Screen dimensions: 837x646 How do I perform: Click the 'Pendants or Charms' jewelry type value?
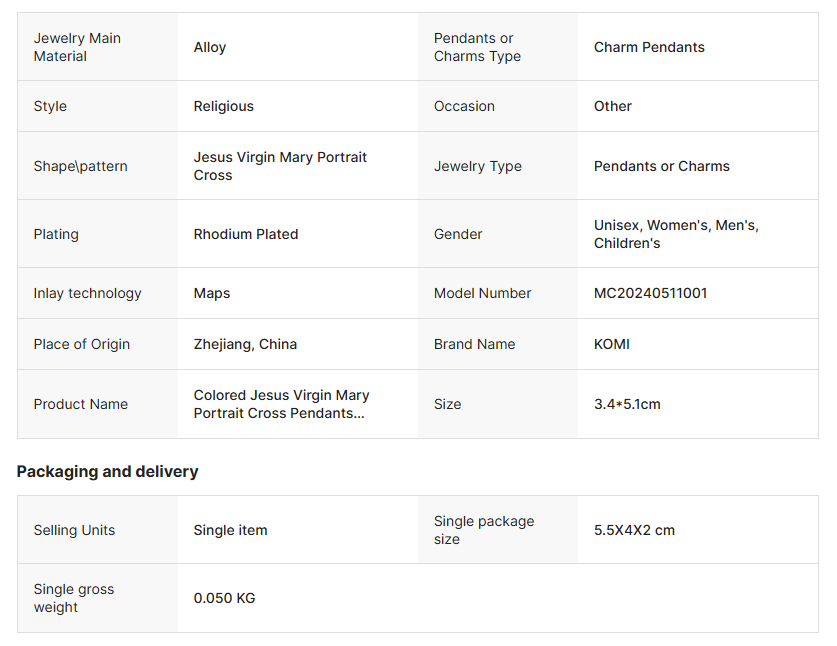coord(662,166)
